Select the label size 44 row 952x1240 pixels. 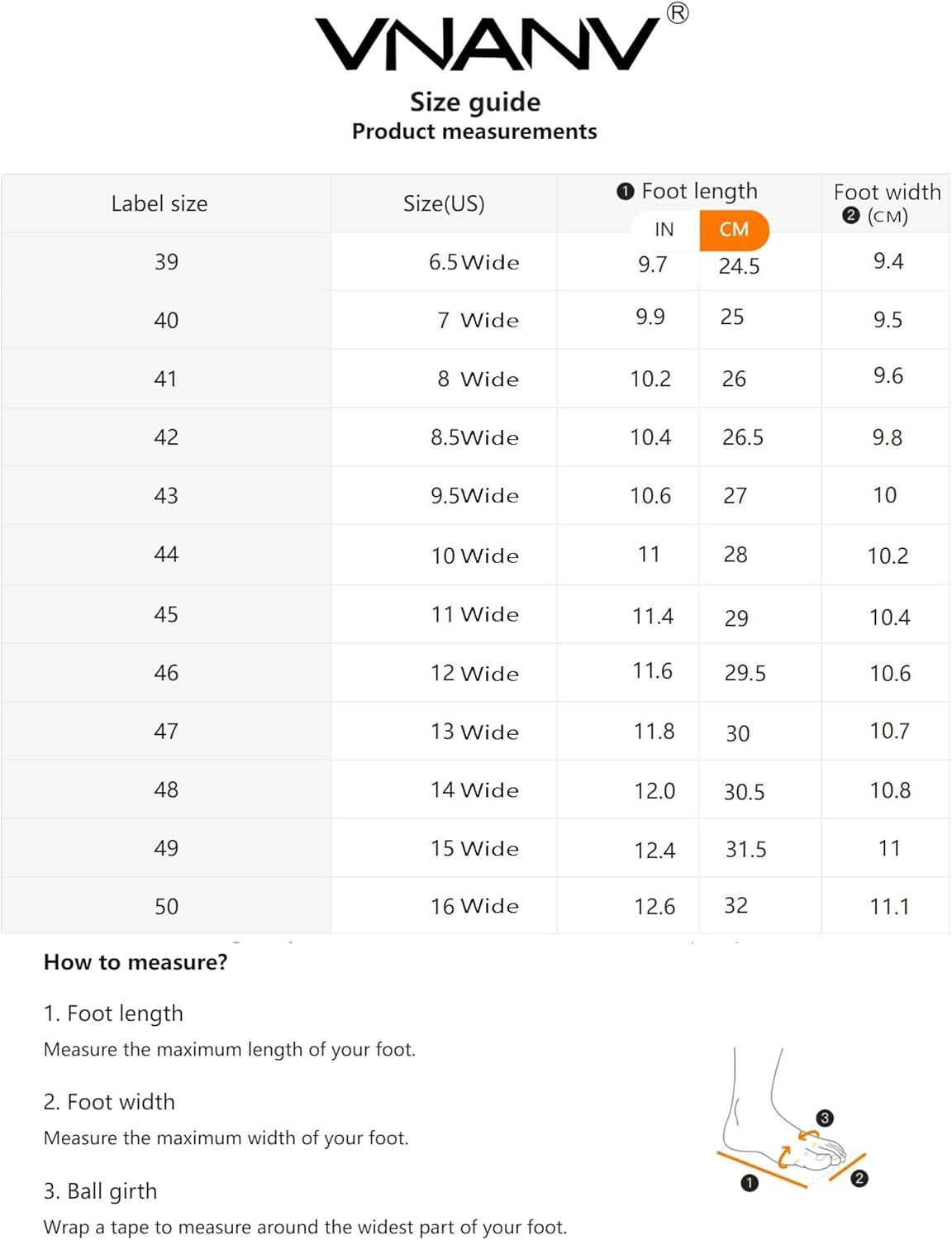click(166, 555)
